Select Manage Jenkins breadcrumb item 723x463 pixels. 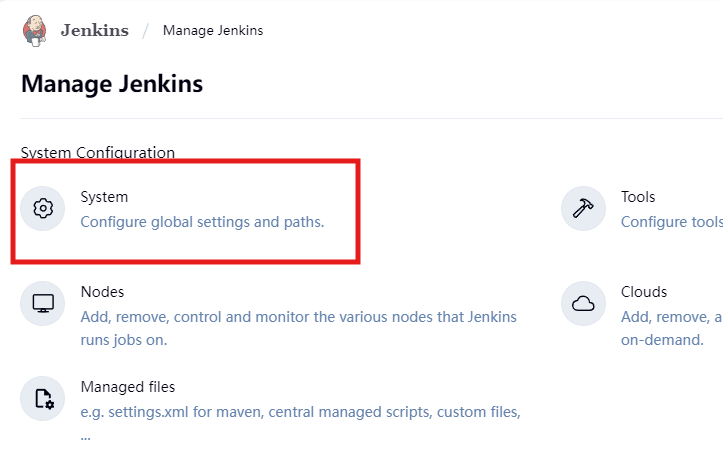click(213, 30)
